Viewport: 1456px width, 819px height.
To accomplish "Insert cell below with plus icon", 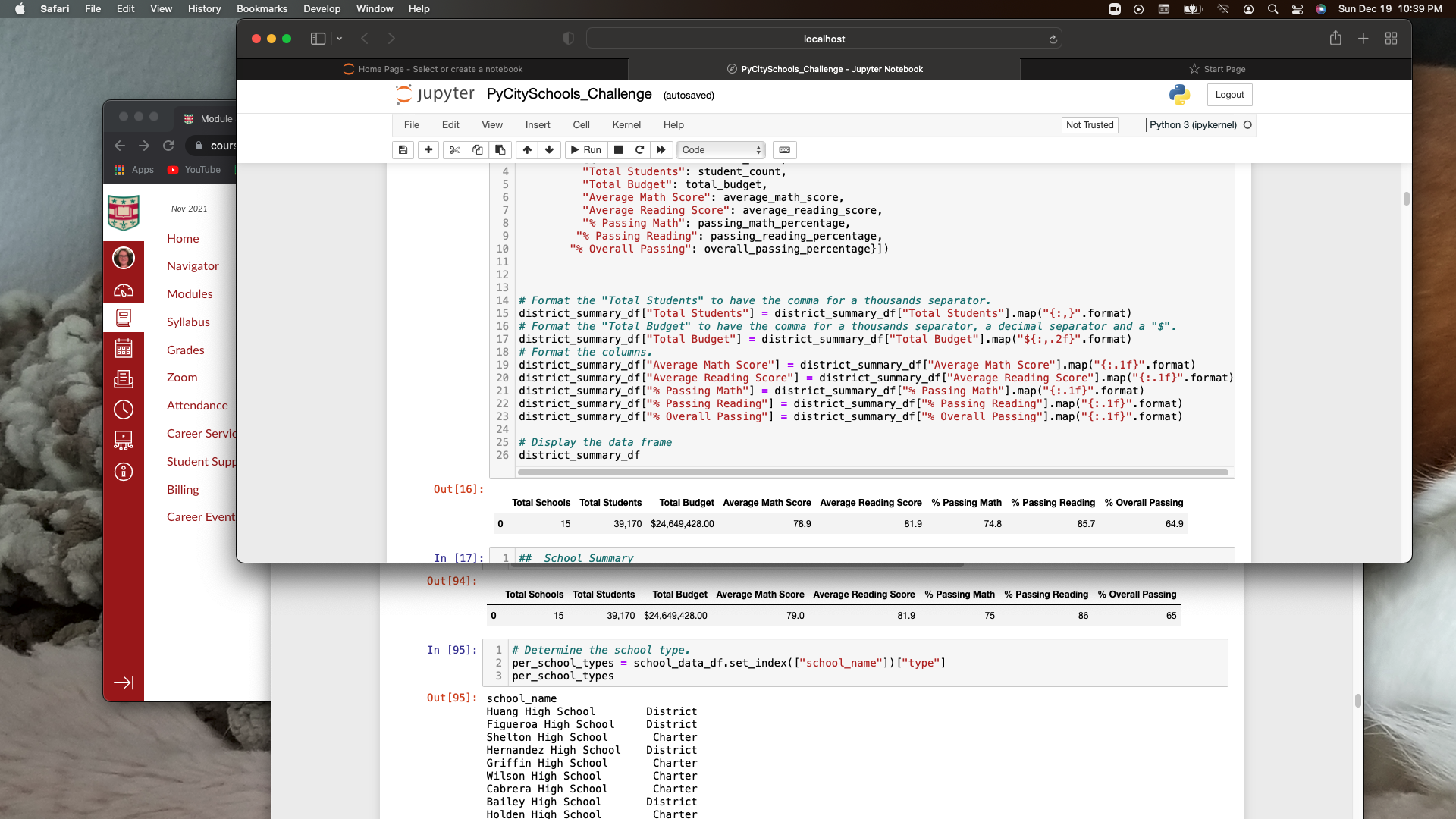I will click(x=428, y=150).
